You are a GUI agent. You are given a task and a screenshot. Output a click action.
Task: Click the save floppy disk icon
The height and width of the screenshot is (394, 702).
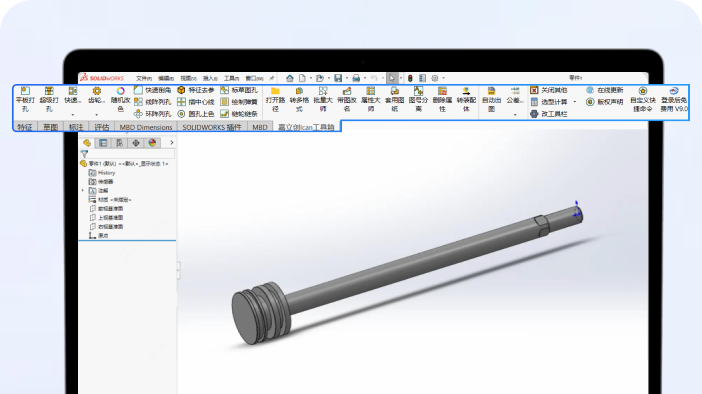338,78
